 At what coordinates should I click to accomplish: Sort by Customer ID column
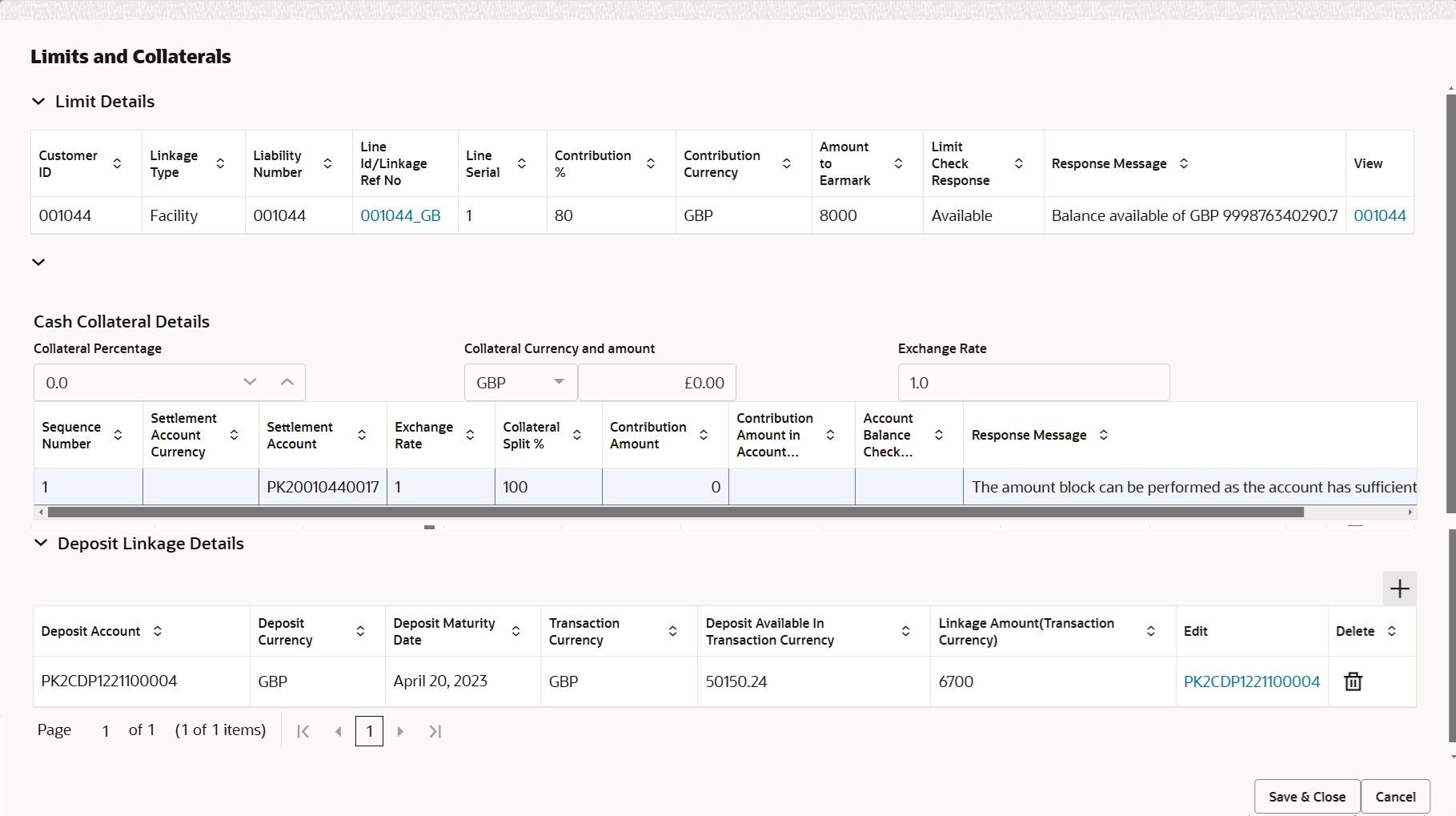[x=117, y=163]
